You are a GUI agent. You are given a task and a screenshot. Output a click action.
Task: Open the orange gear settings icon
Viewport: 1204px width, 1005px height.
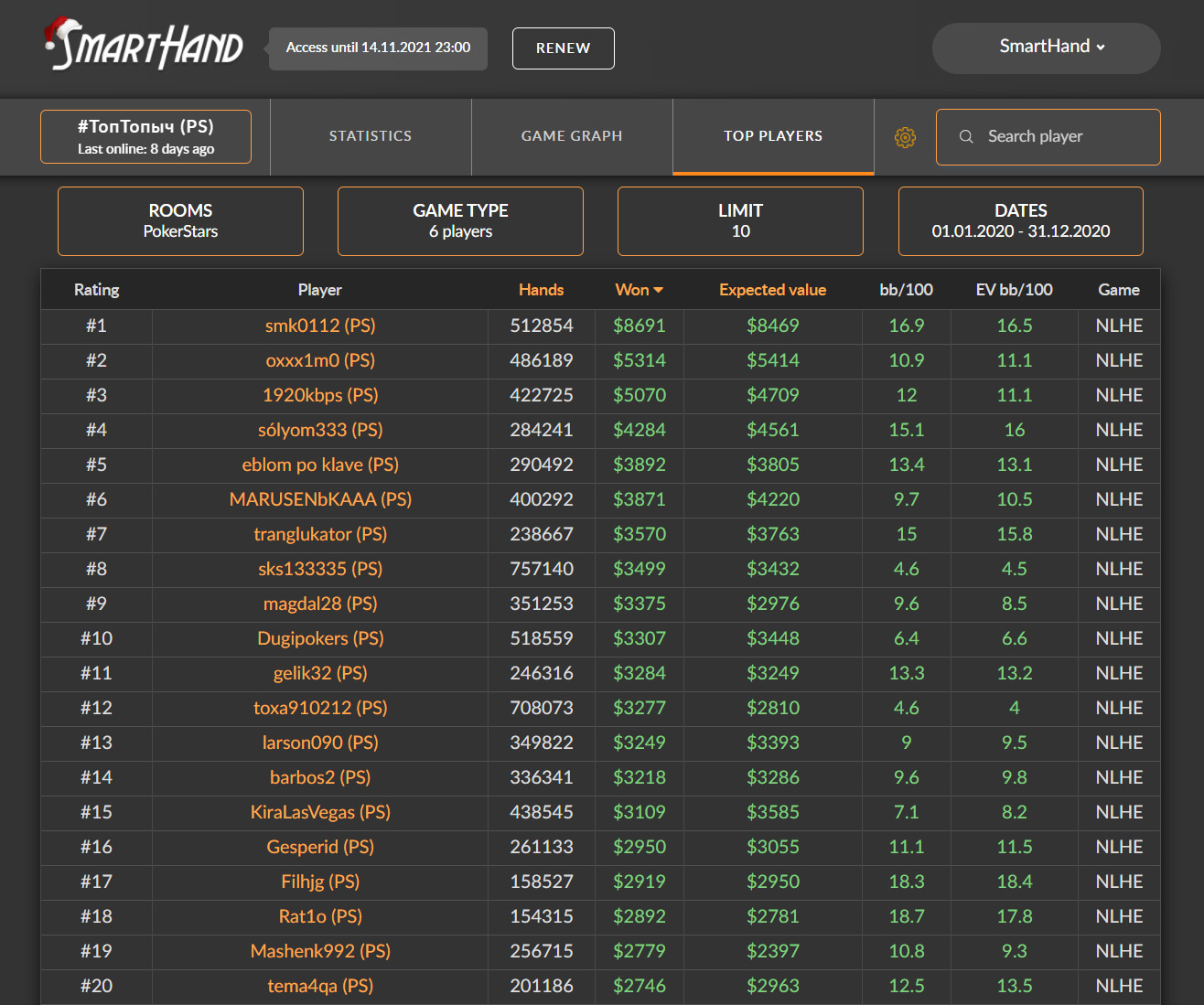(x=905, y=137)
